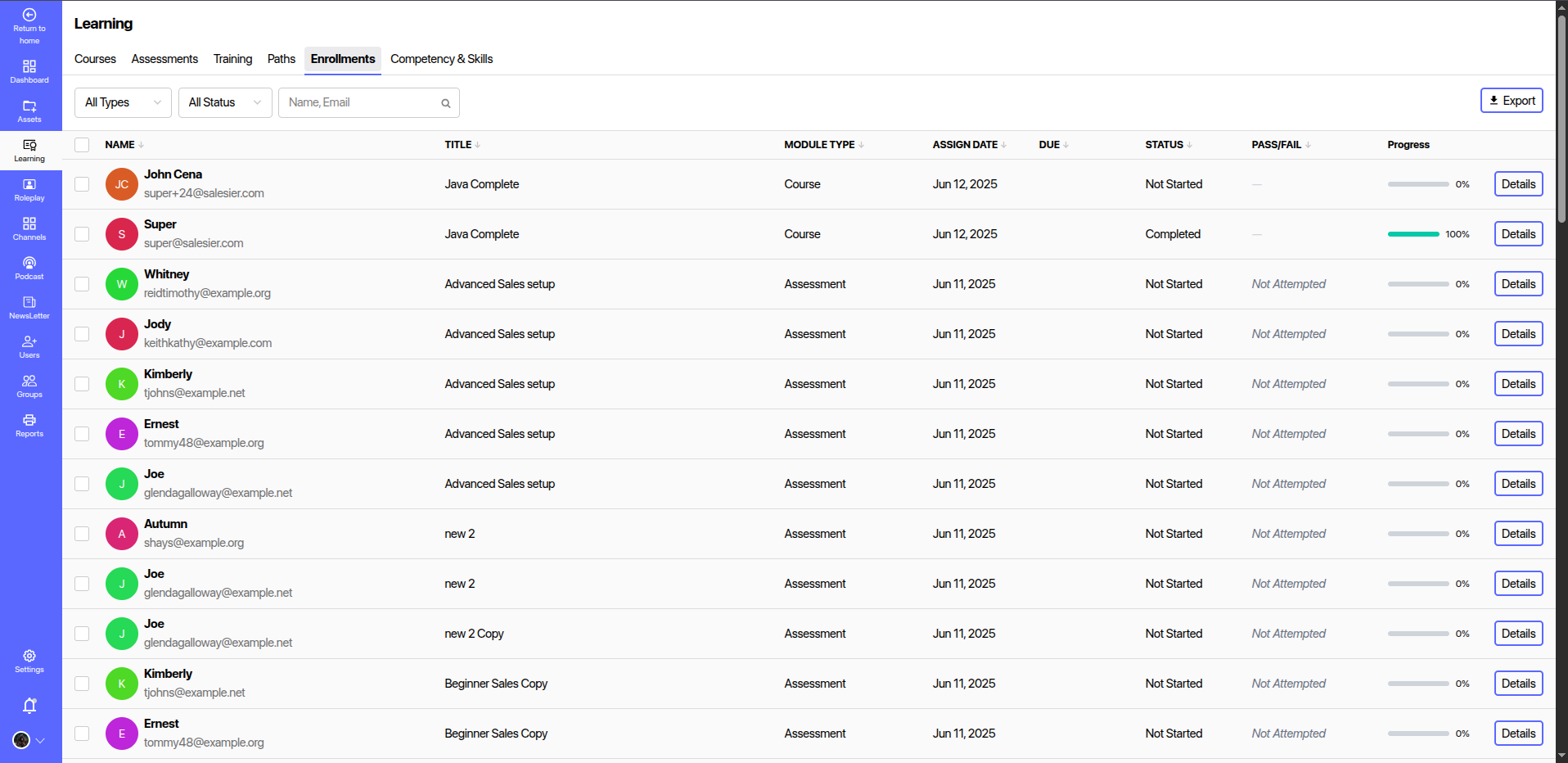Click the notification bell icon

click(29, 705)
